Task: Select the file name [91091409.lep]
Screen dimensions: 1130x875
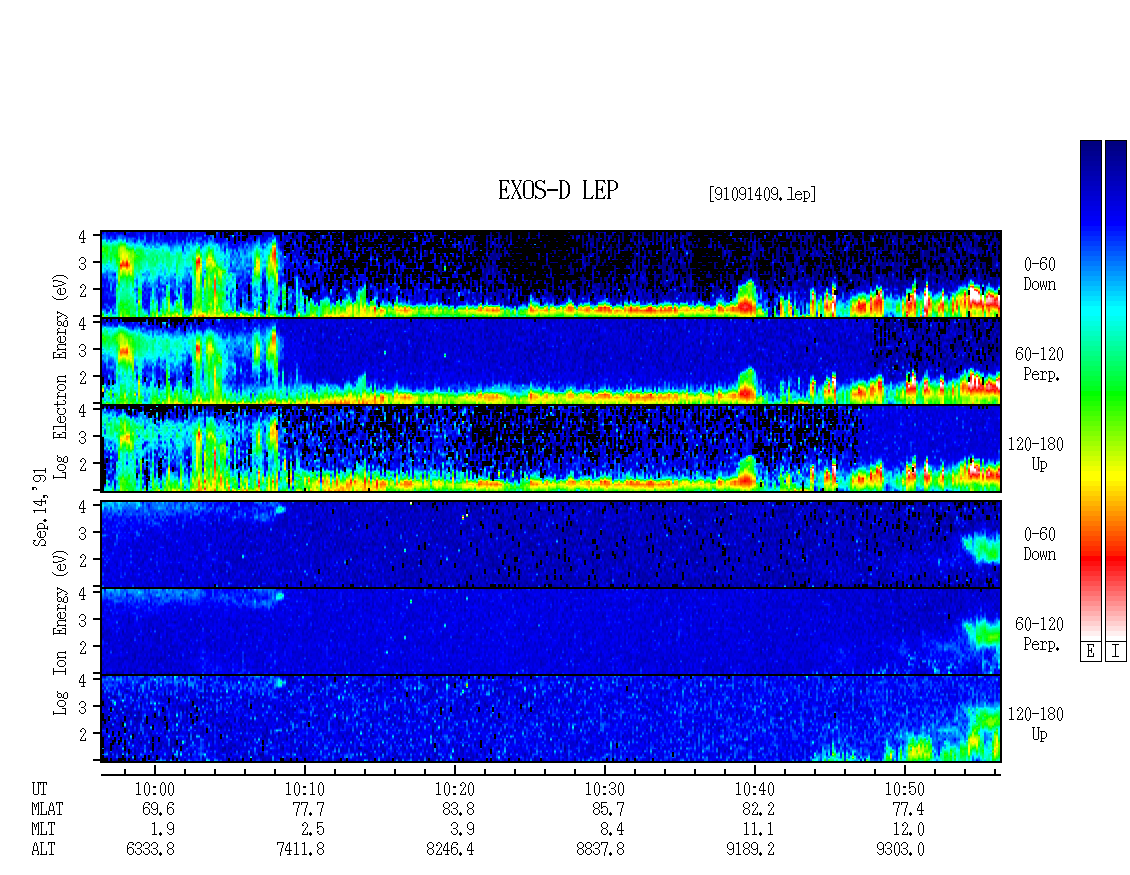Action: point(762,194)
